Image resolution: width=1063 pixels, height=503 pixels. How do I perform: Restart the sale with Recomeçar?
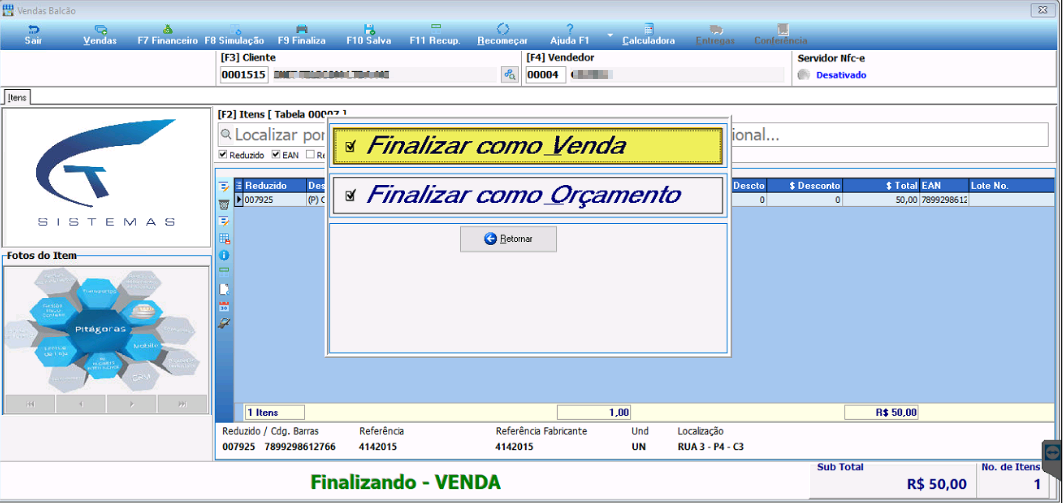(502, 35)
